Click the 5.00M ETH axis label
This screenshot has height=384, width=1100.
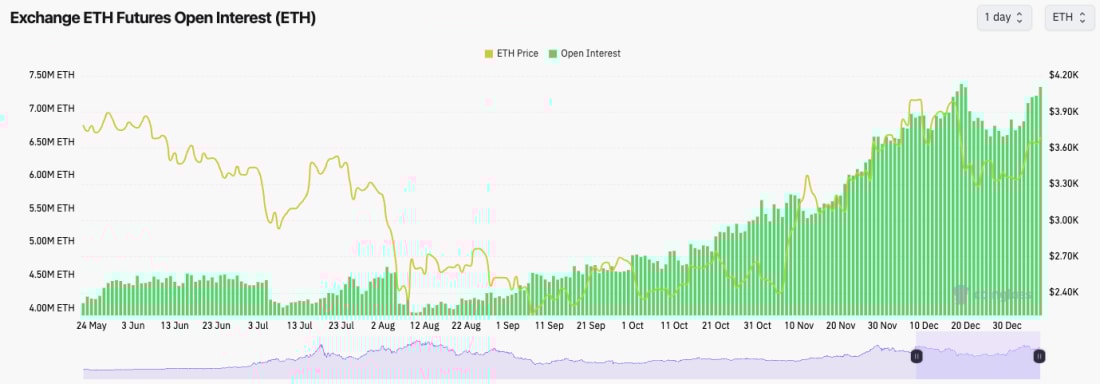point(52,241)
